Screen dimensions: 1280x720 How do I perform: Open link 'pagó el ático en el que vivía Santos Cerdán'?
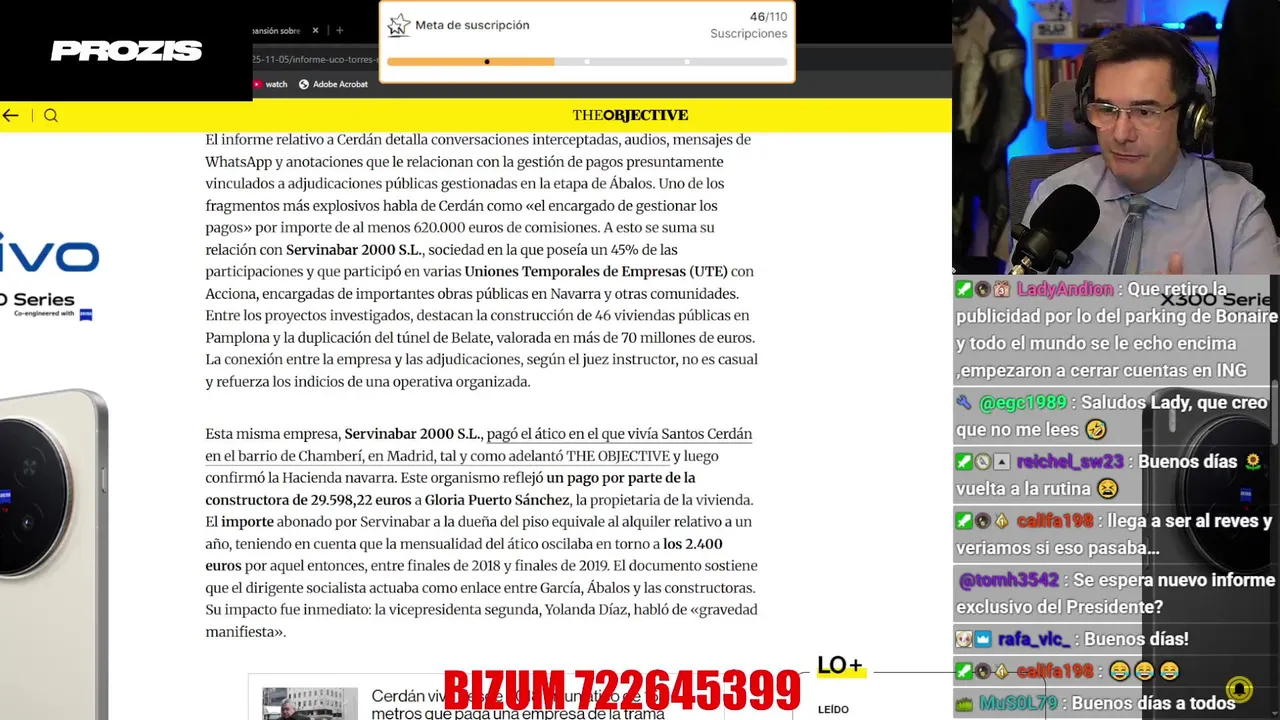(619, 434)
